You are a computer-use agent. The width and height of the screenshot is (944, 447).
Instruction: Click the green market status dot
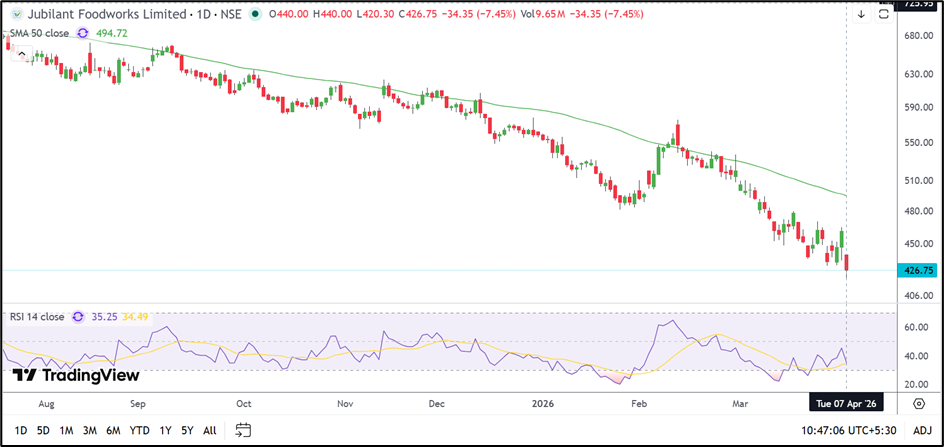click(x=257, y=15)
